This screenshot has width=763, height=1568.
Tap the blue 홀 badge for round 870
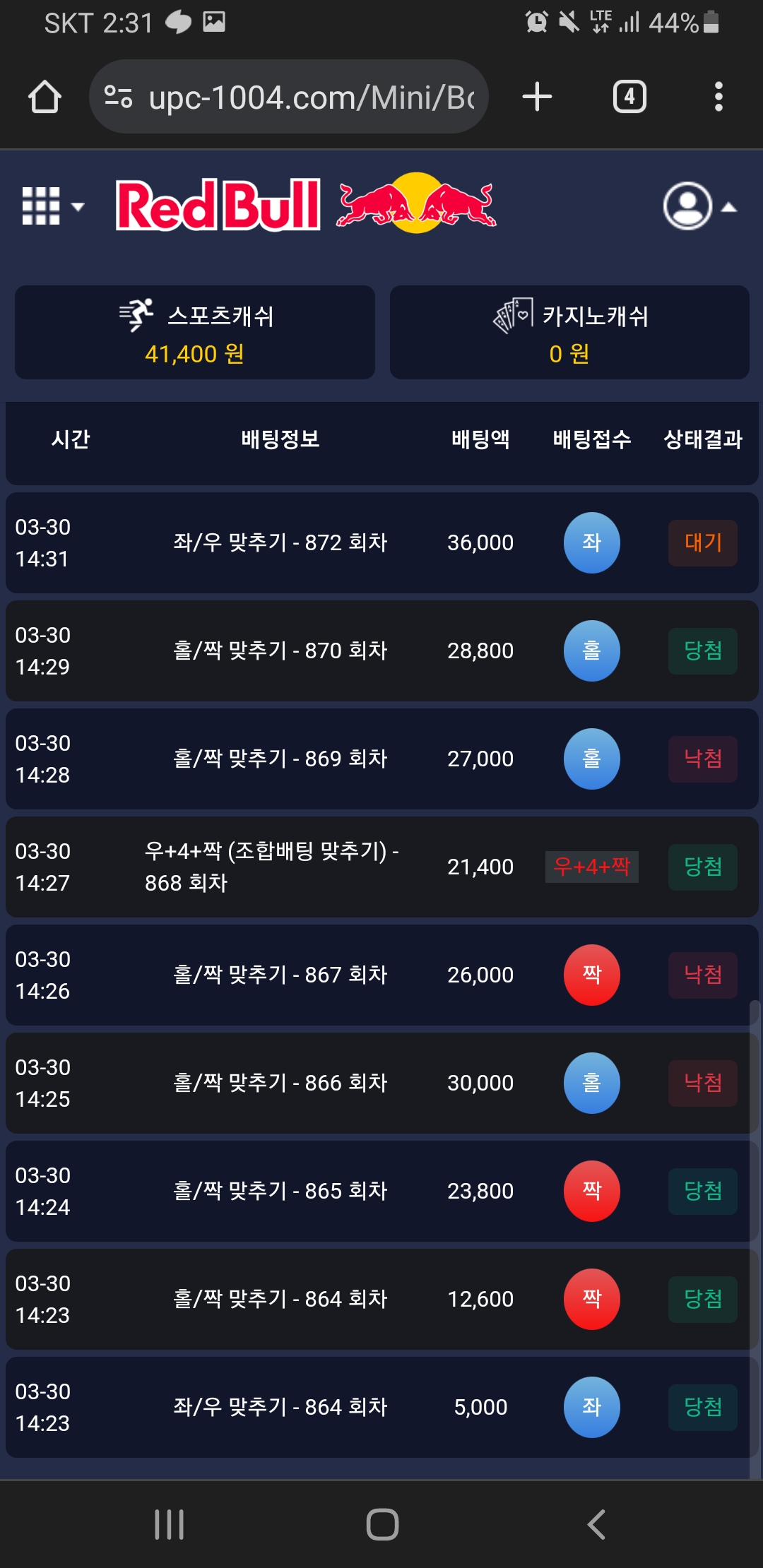[x=591, y=651]
